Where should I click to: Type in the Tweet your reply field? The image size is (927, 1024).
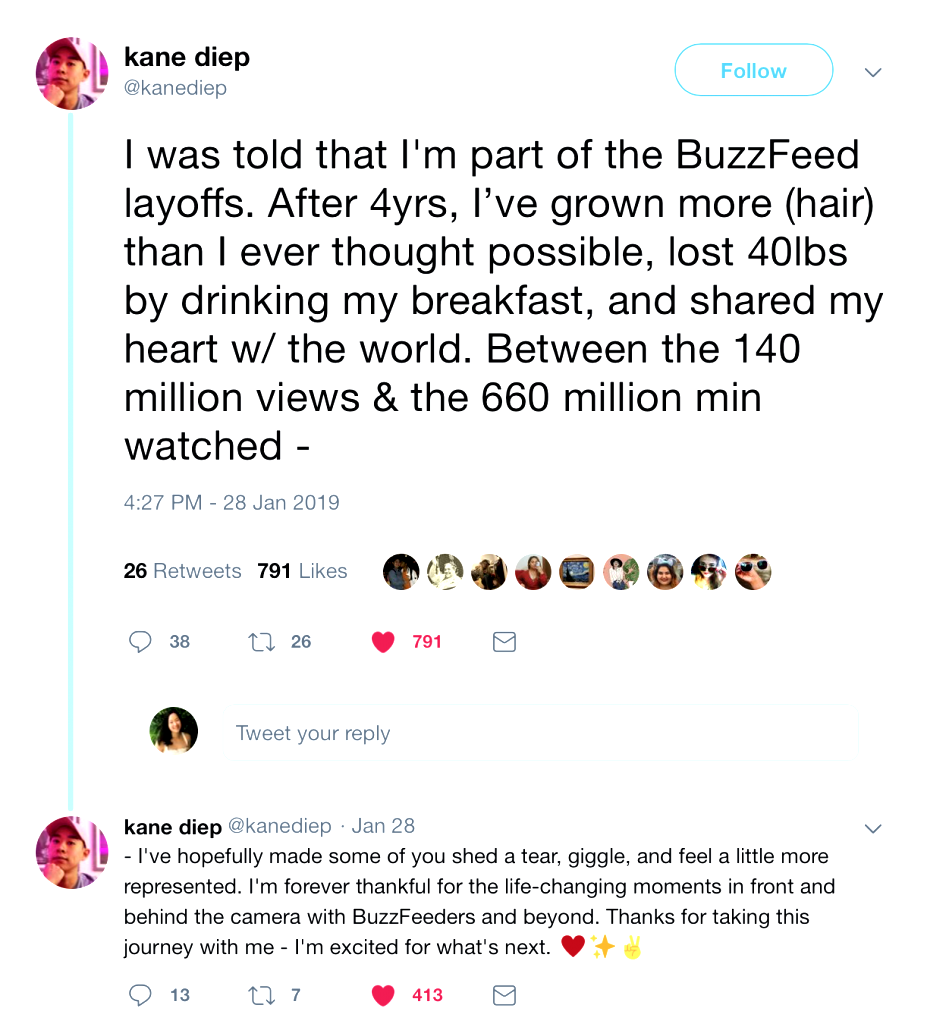coord(540,733)
